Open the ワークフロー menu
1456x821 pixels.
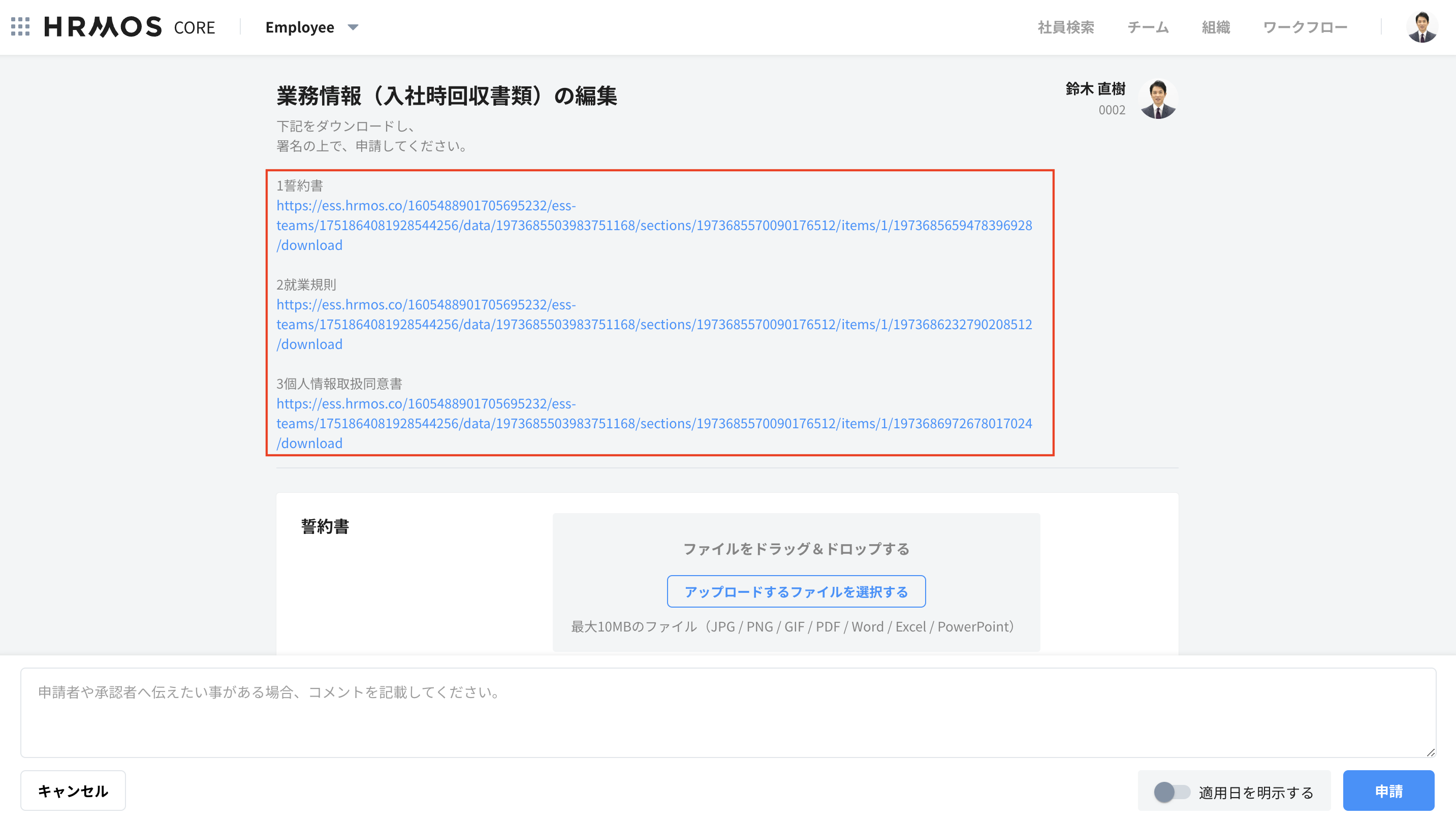pos(1305,27)
